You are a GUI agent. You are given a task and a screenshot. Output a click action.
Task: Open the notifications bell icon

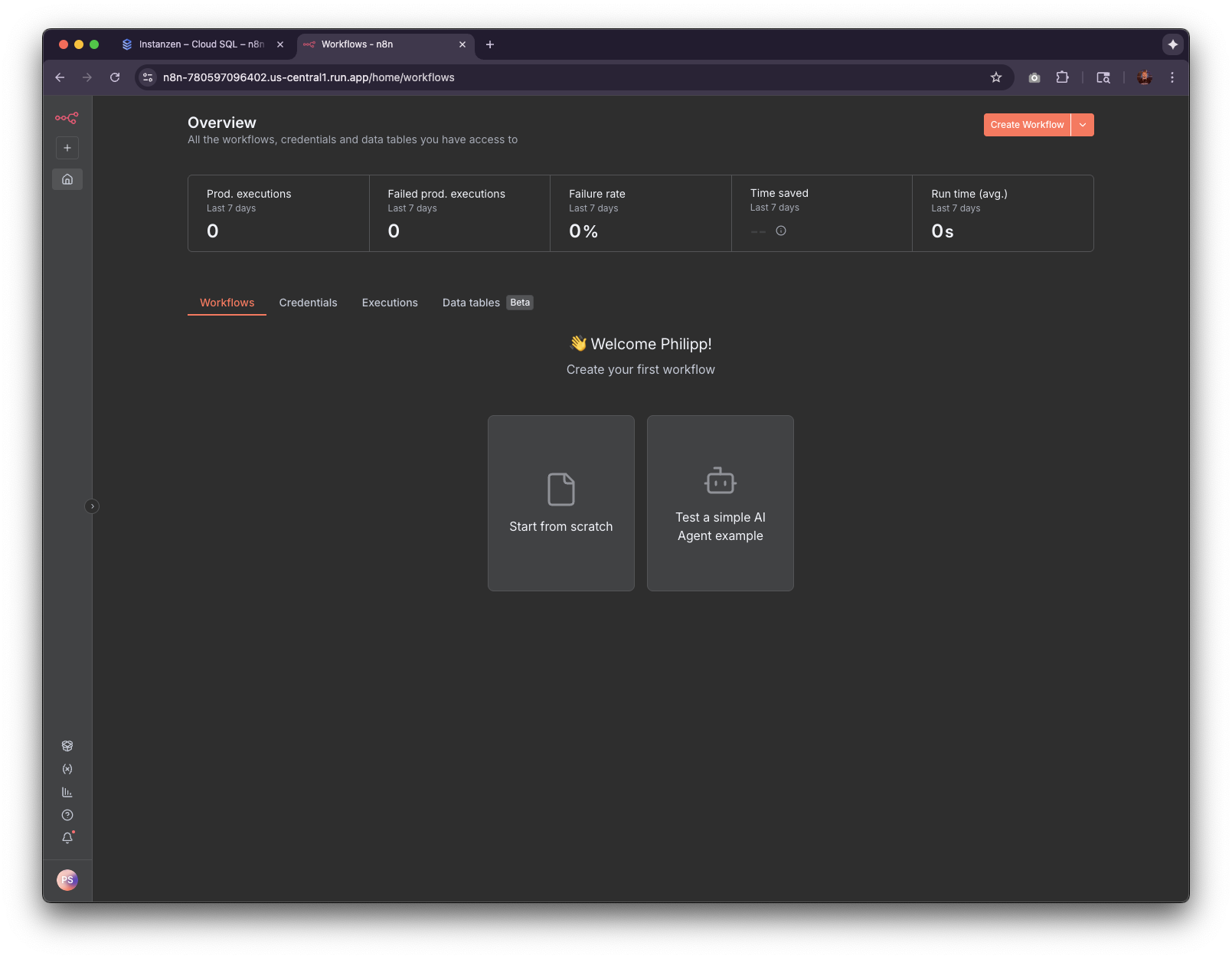tap(67, 838)
